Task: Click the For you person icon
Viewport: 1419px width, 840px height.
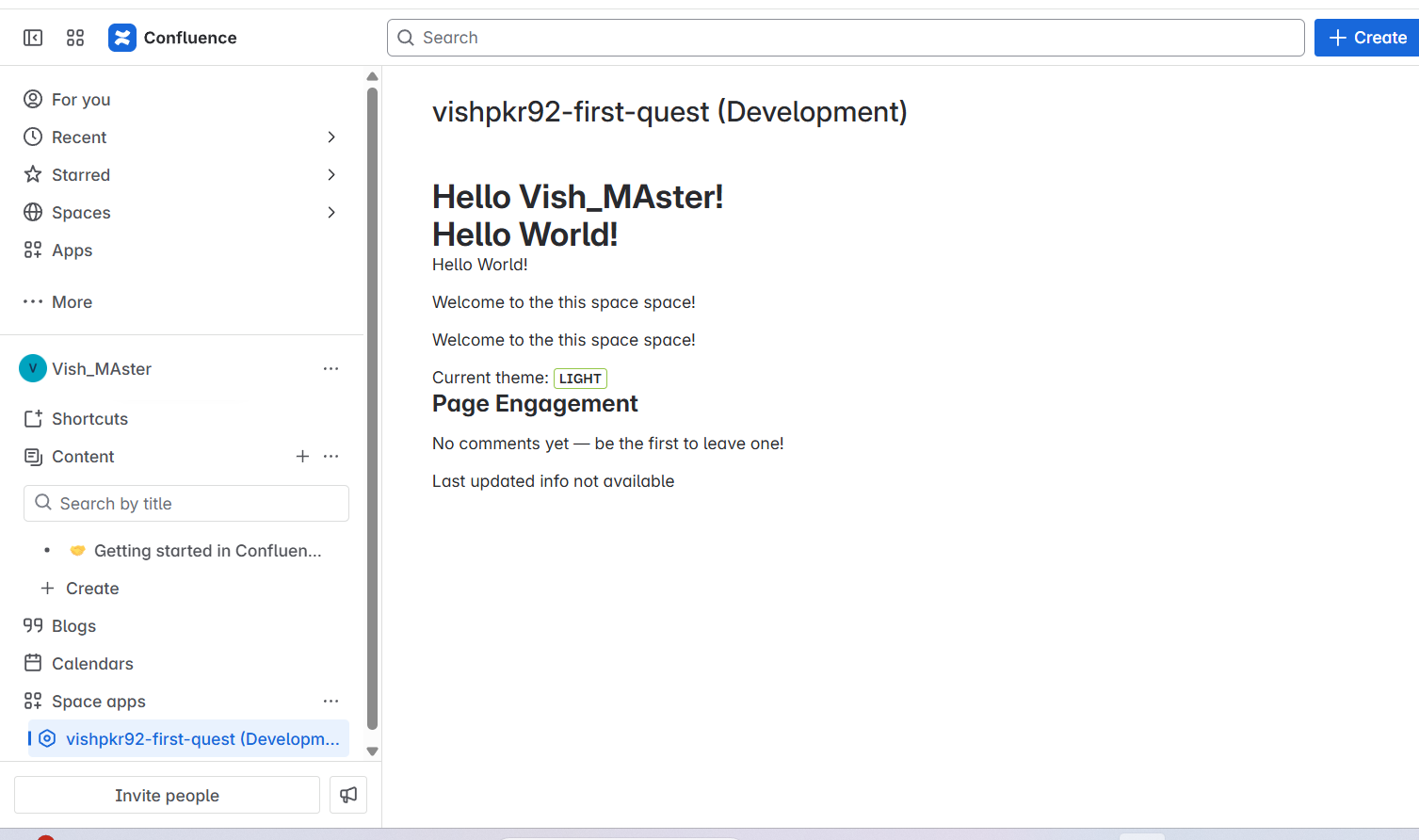Action: [x=33, y=99]
